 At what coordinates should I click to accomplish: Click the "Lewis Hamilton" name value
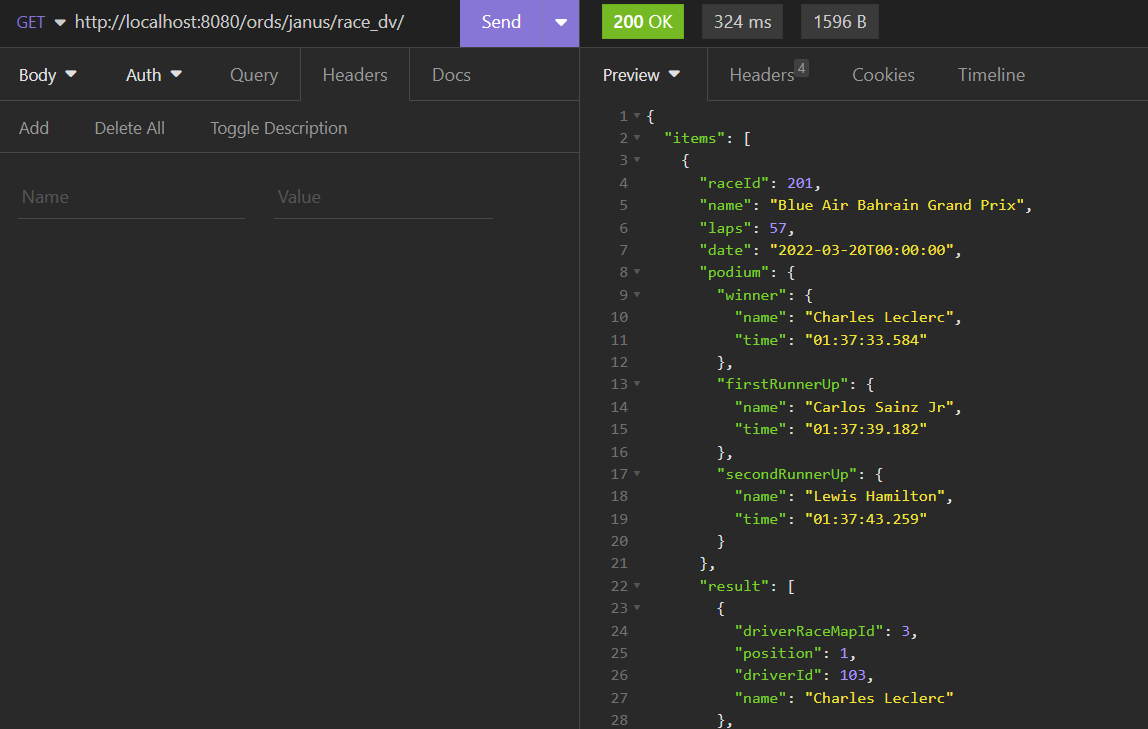(875, 496)
